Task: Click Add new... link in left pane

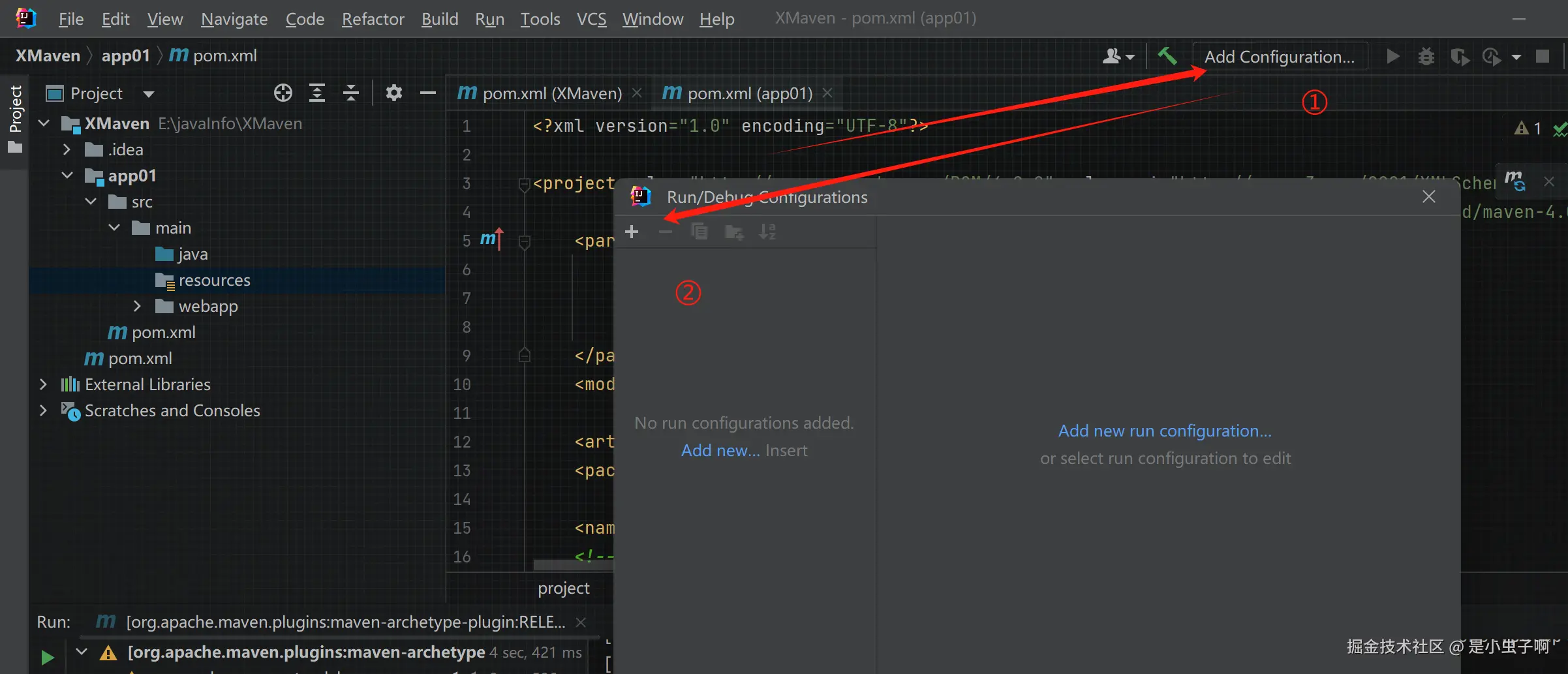Action: [720, 450]
